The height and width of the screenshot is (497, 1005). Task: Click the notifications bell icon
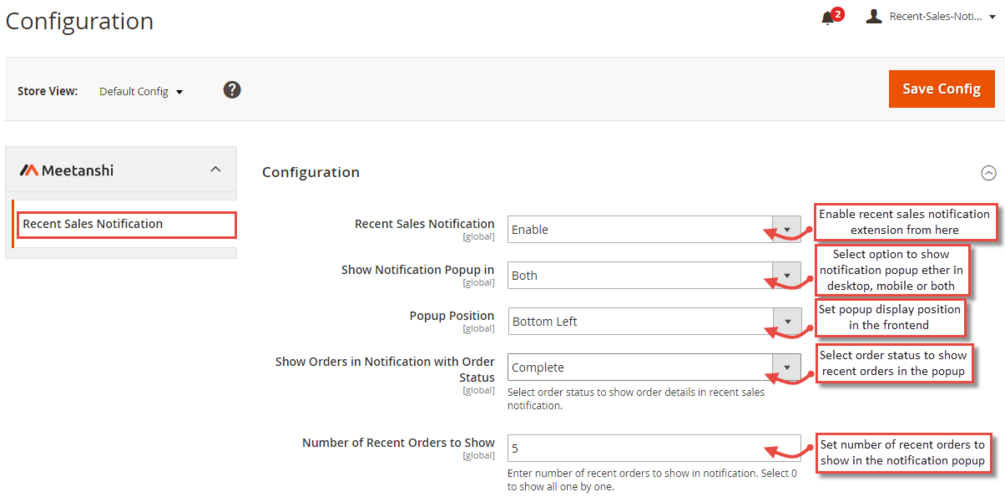tap(828, 17)
